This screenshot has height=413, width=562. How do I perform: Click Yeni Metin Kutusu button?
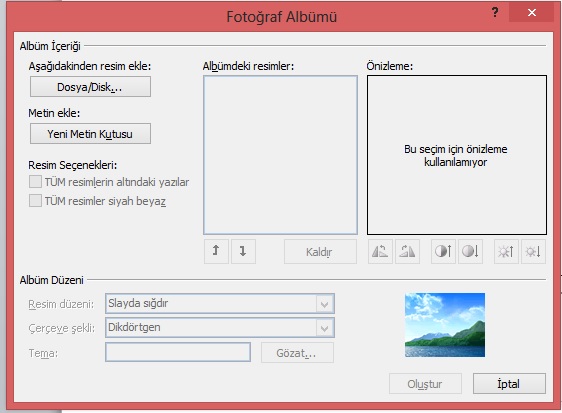click(90, 134)
